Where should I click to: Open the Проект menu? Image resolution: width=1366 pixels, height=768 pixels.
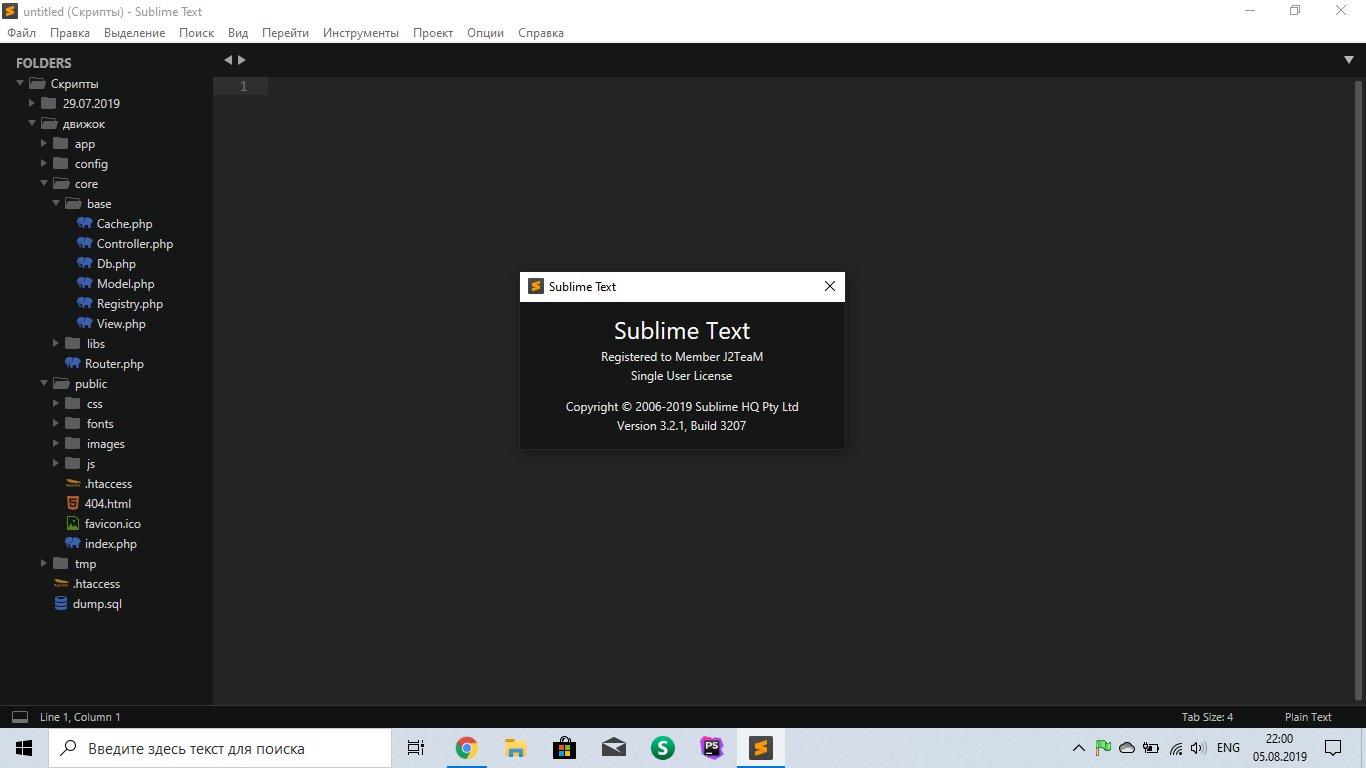[x=433, y=33]
